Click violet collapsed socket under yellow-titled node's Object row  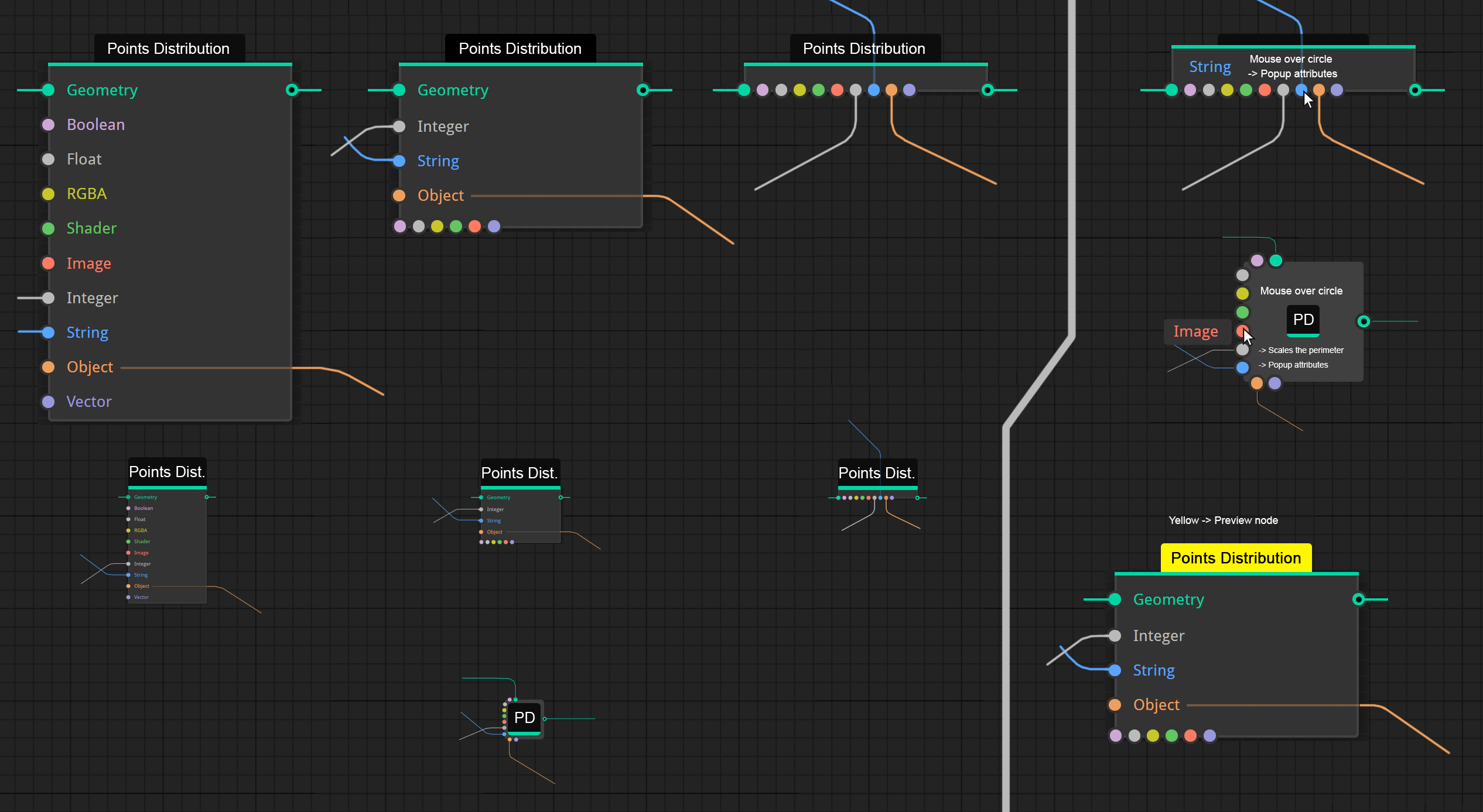(1210, 736)
